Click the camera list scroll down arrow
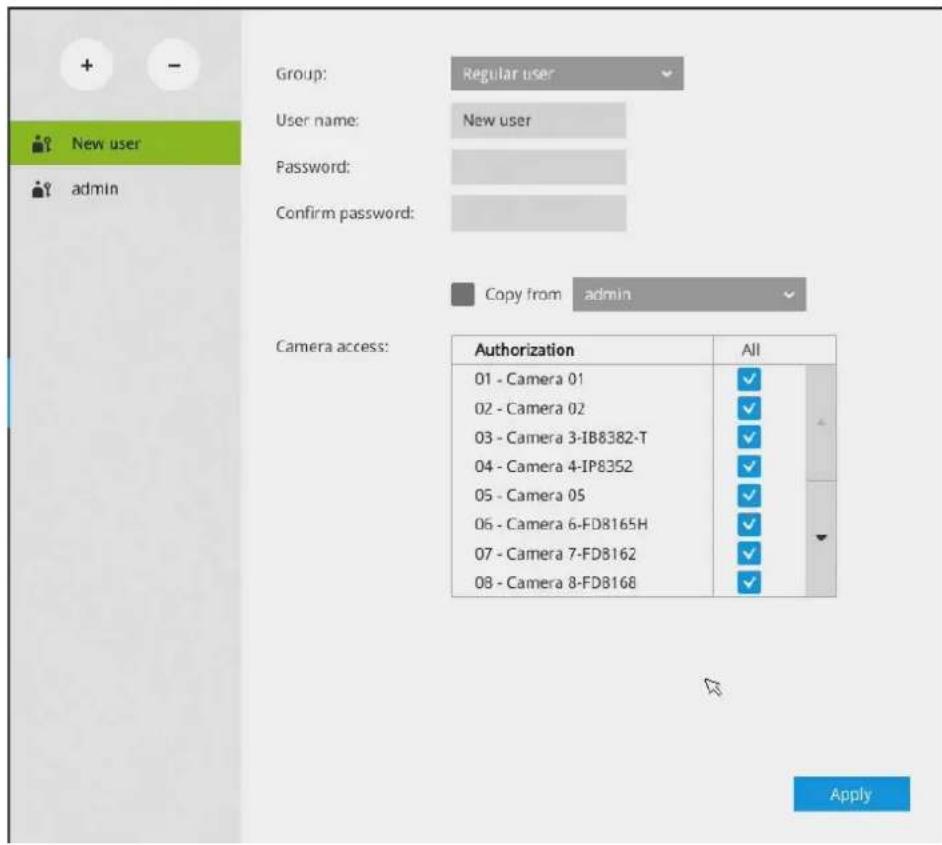Viewport: 942px width, 845px height. (821, 538)
